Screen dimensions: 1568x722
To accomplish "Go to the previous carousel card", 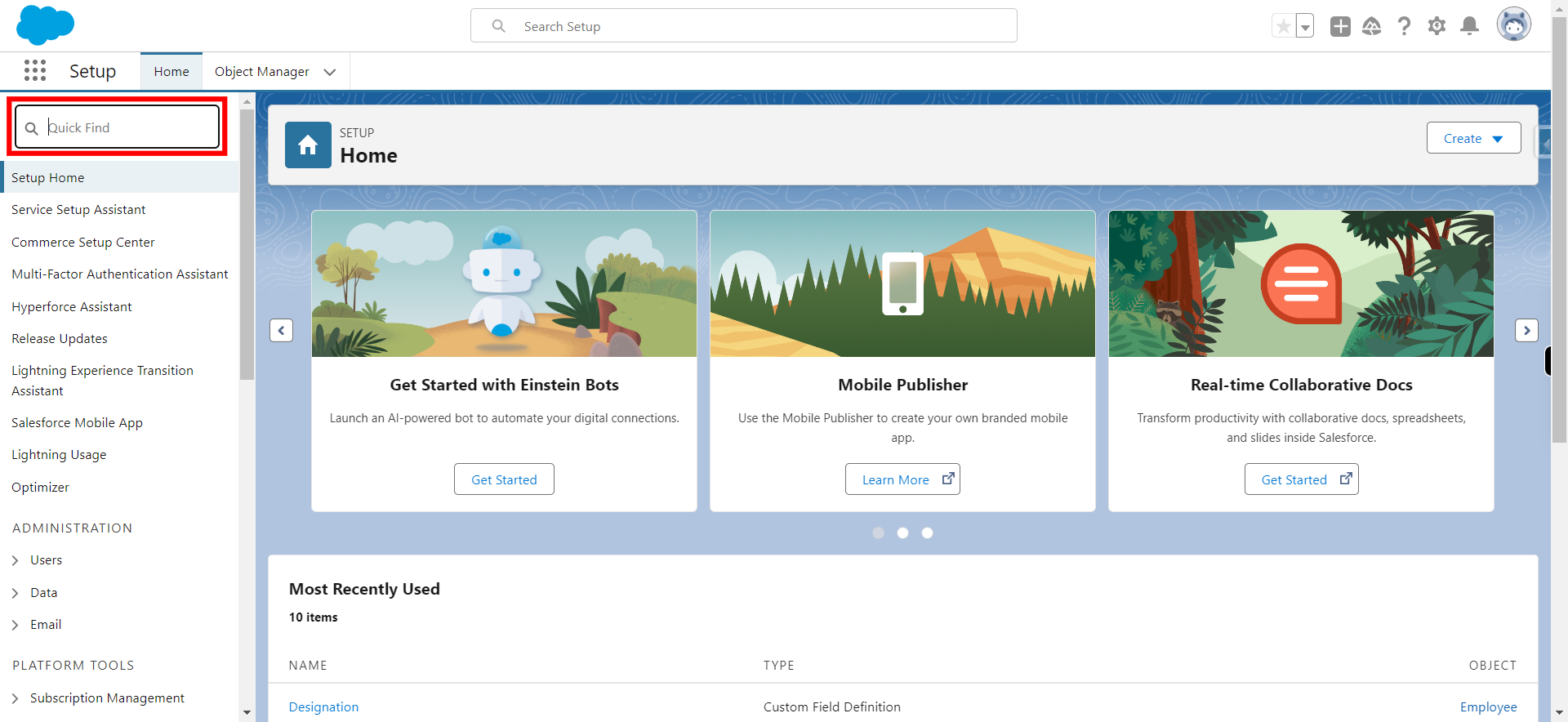I will (281, 330).
